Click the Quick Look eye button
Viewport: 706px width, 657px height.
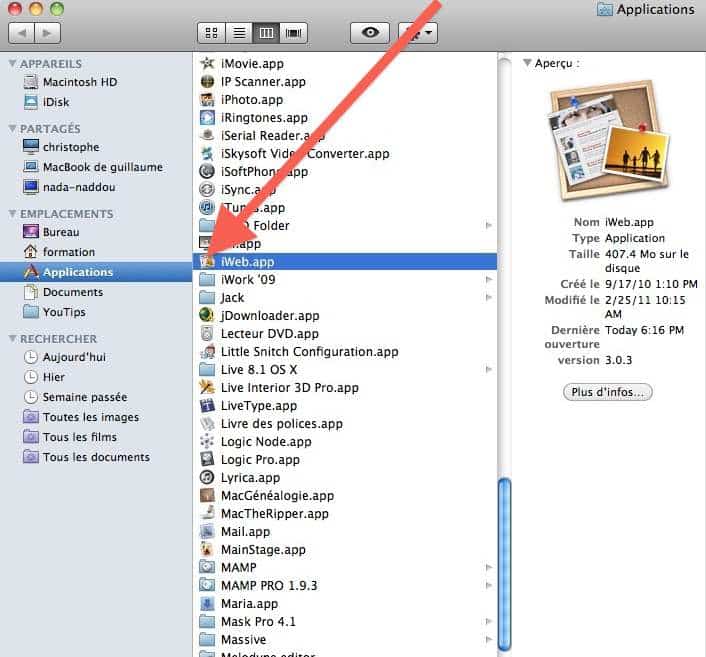click(370, 33)
